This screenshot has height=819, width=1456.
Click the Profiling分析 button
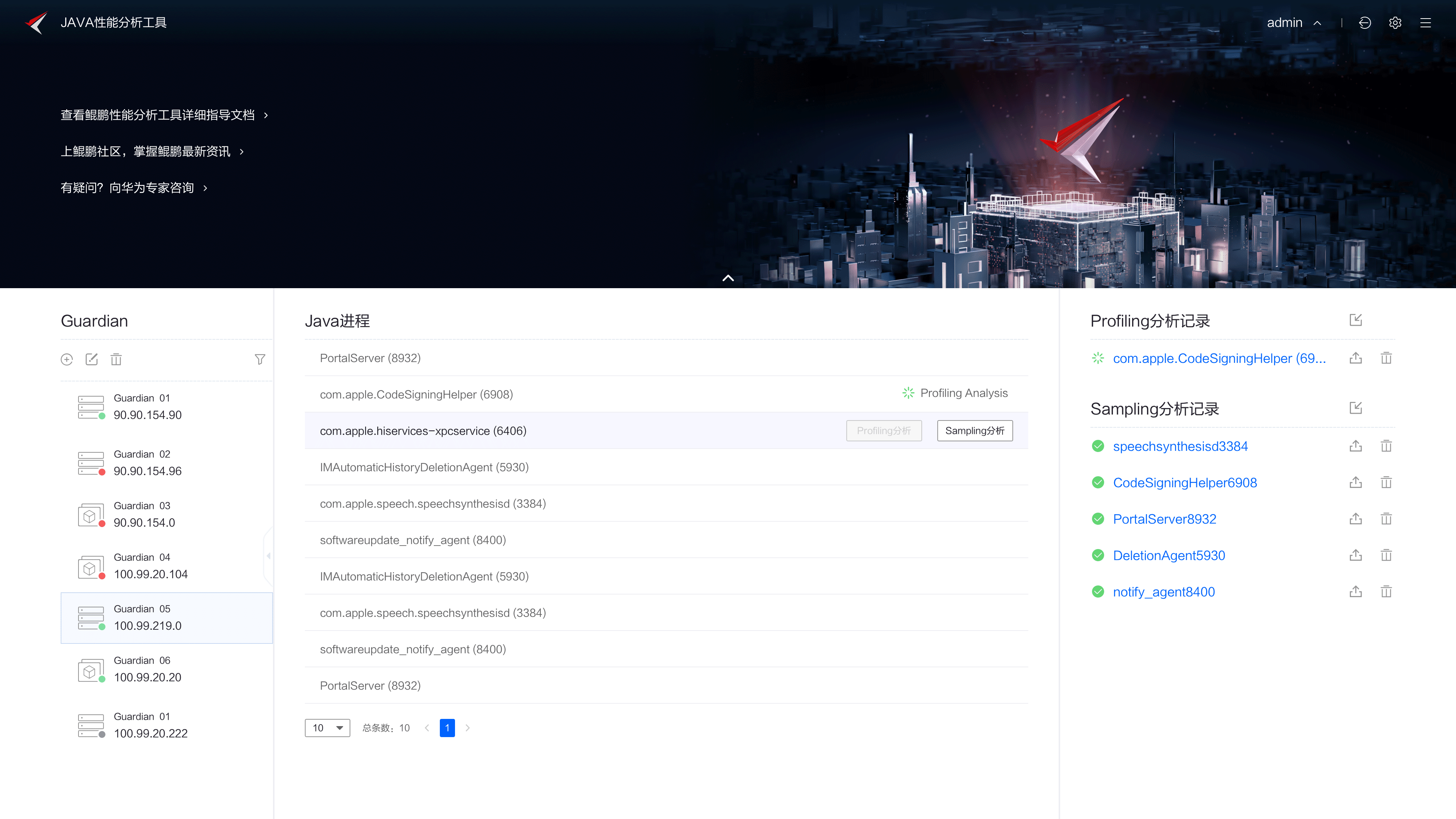883,431
